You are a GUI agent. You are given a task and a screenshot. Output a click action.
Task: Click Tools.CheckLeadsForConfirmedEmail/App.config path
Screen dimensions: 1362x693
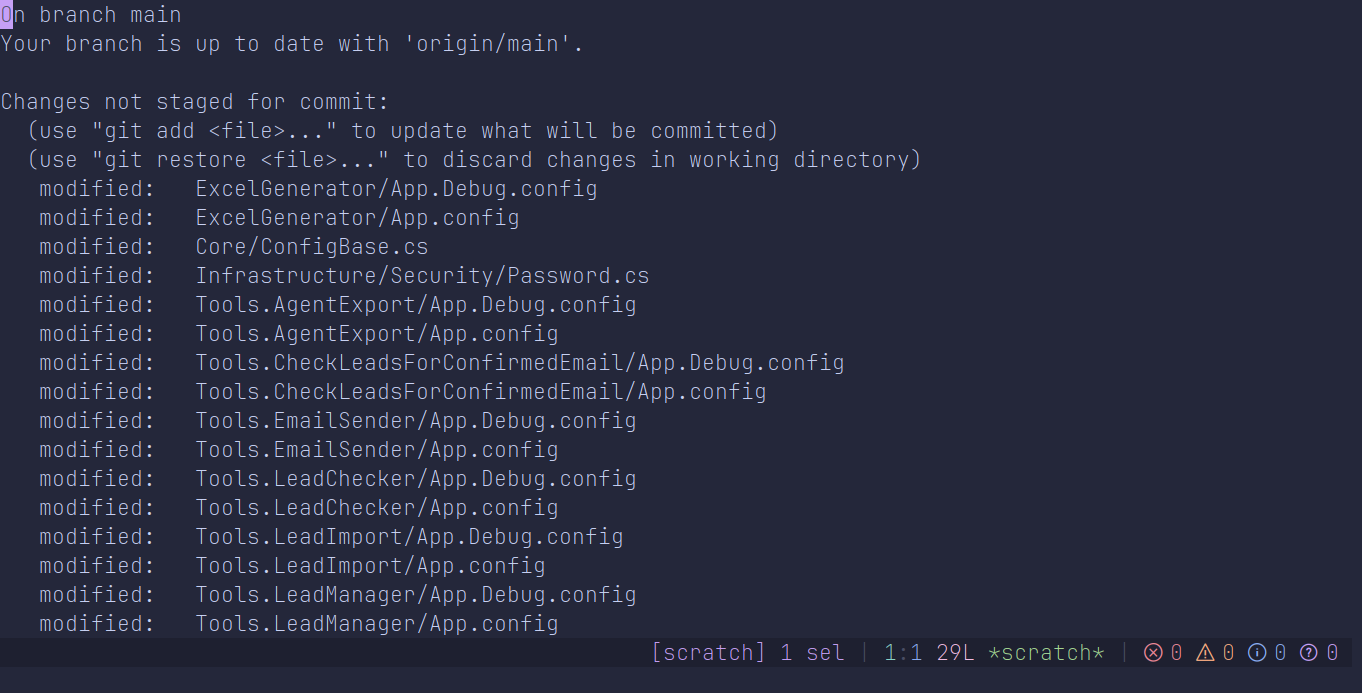[x=481, y=392]
